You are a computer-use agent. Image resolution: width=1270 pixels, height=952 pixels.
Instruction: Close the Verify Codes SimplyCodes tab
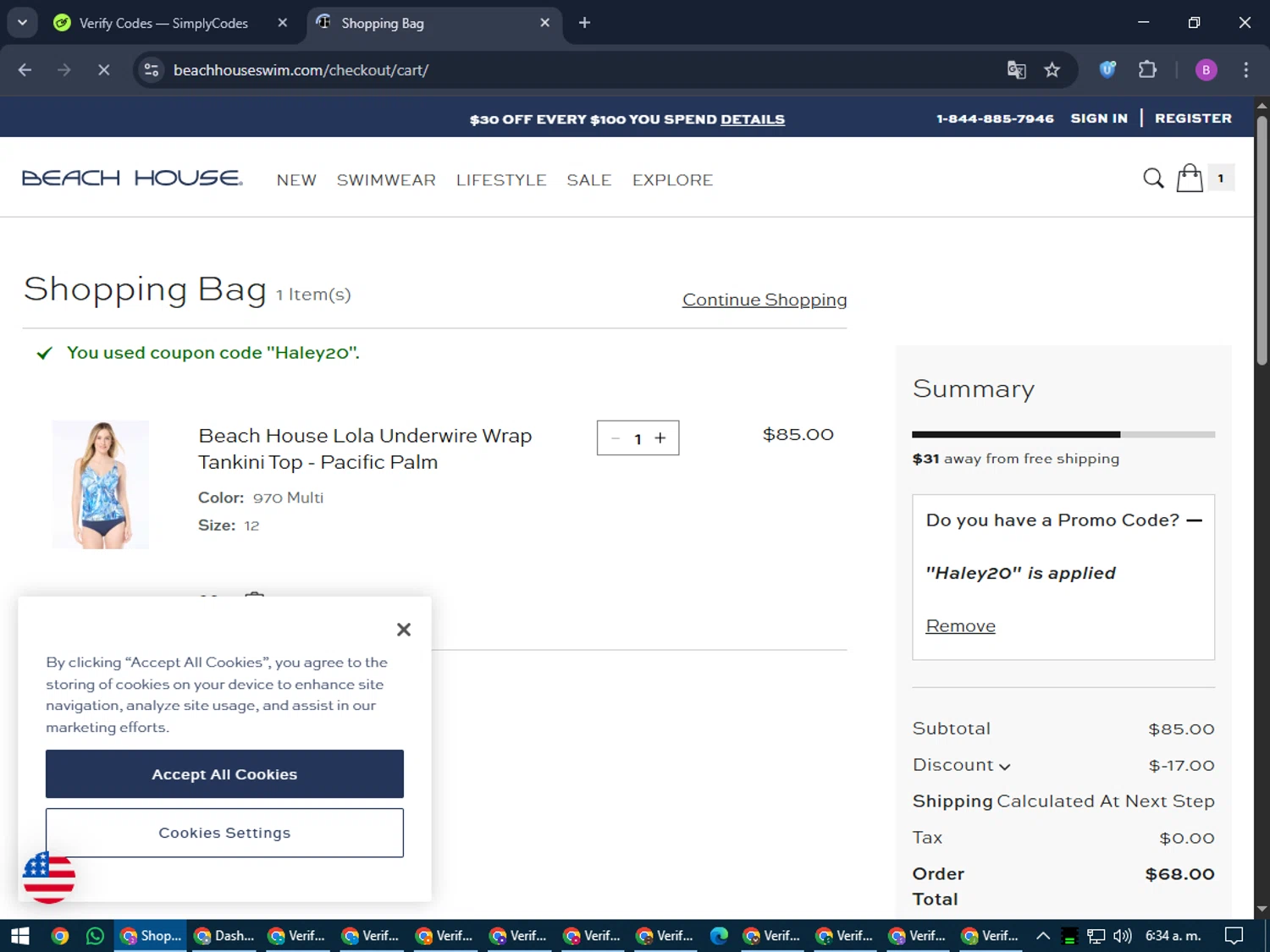point(283,23)
